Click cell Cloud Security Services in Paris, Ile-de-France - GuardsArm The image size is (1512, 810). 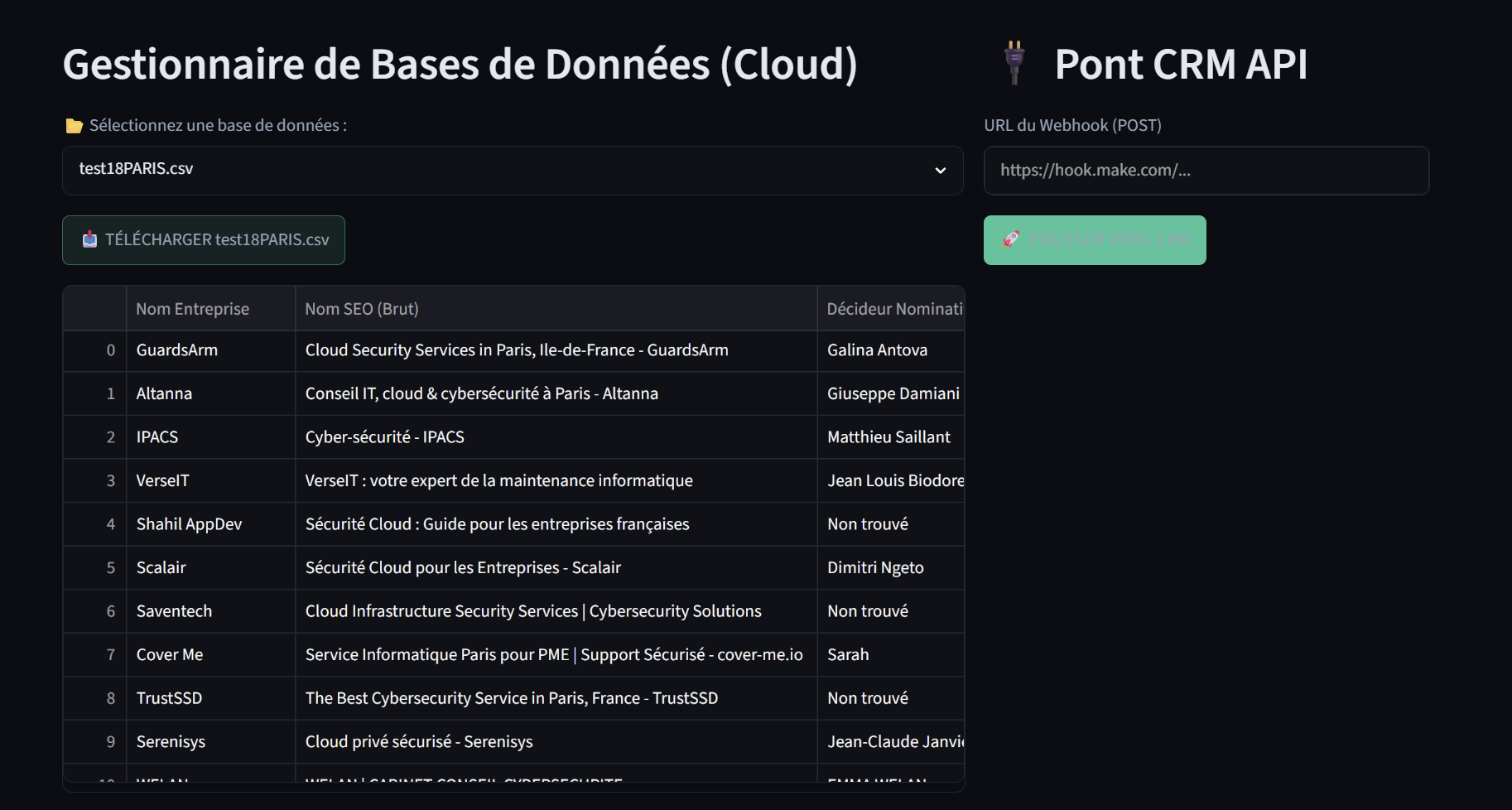[x=556, y=350]
